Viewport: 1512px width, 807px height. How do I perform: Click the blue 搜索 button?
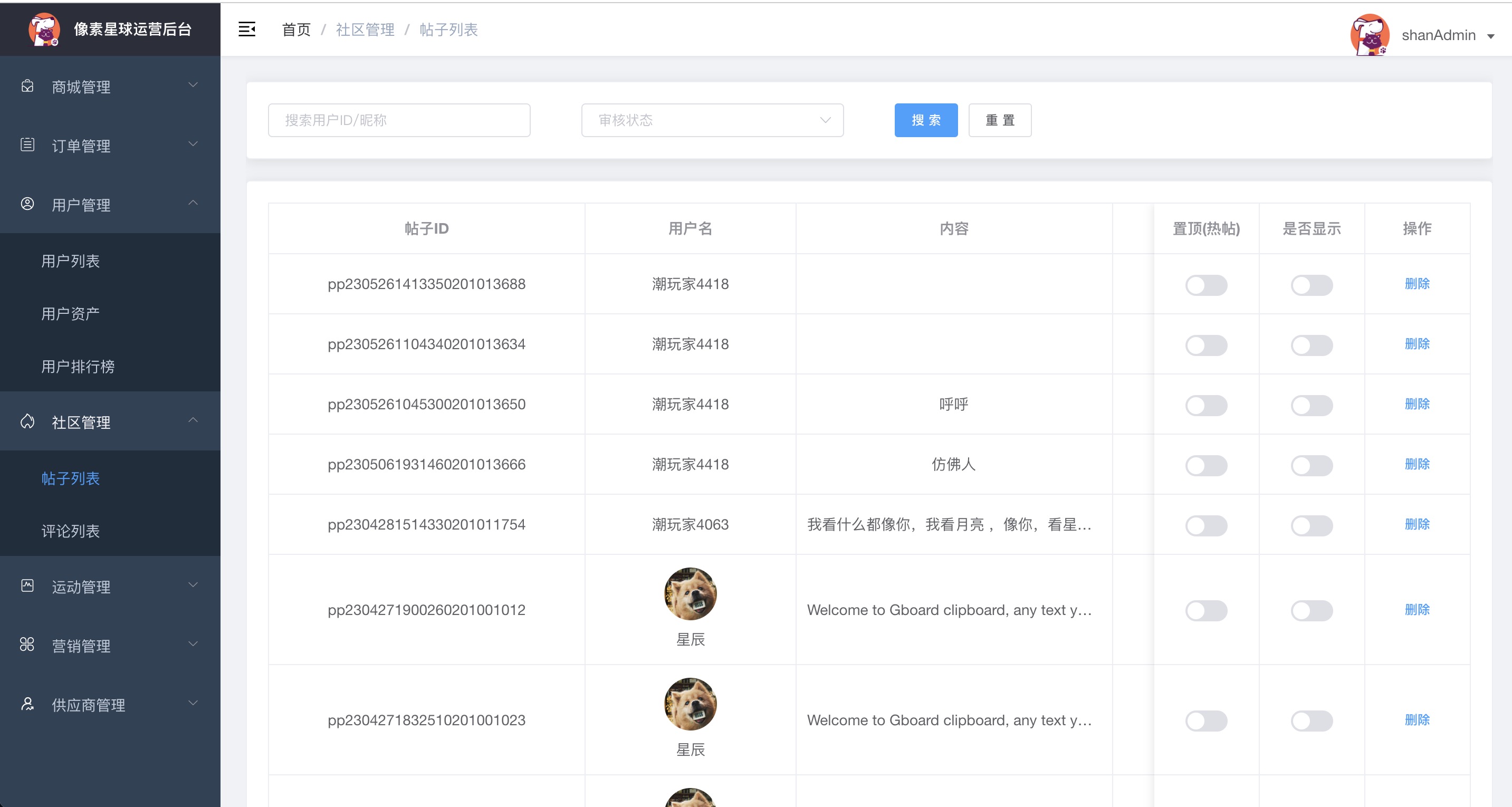tap(926, 120)
